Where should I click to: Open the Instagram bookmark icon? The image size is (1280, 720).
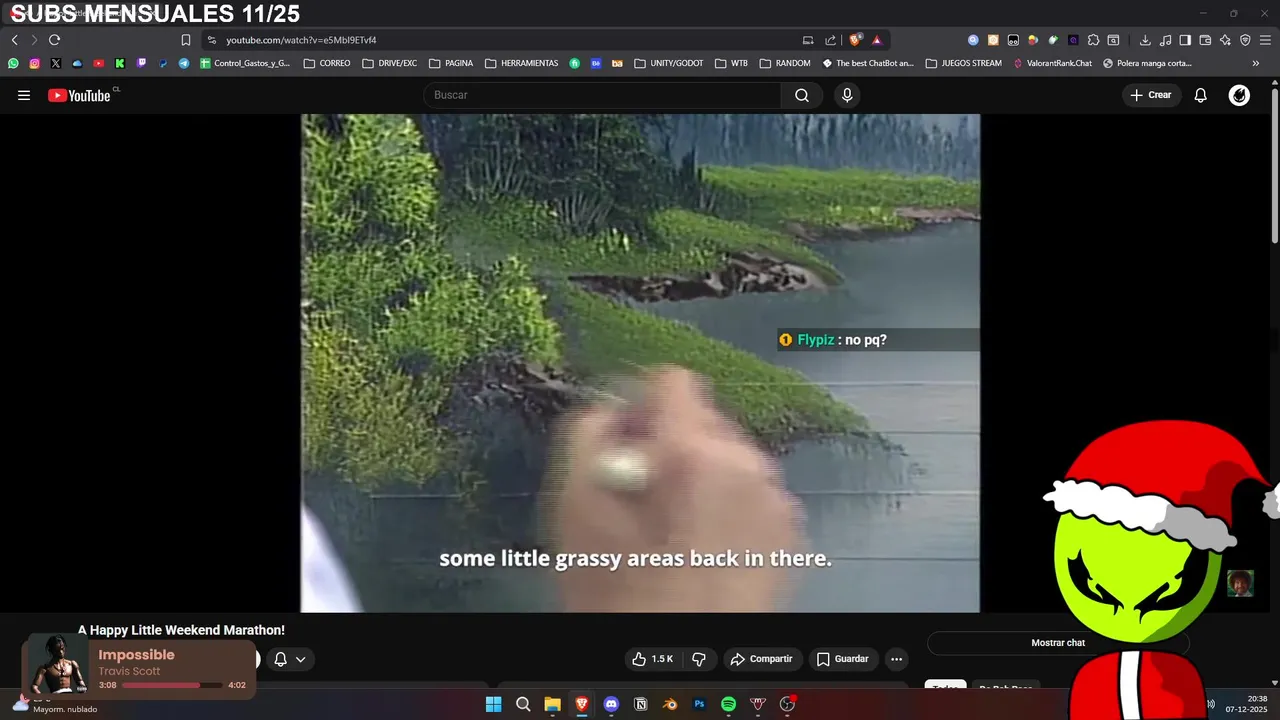point(34,63)
